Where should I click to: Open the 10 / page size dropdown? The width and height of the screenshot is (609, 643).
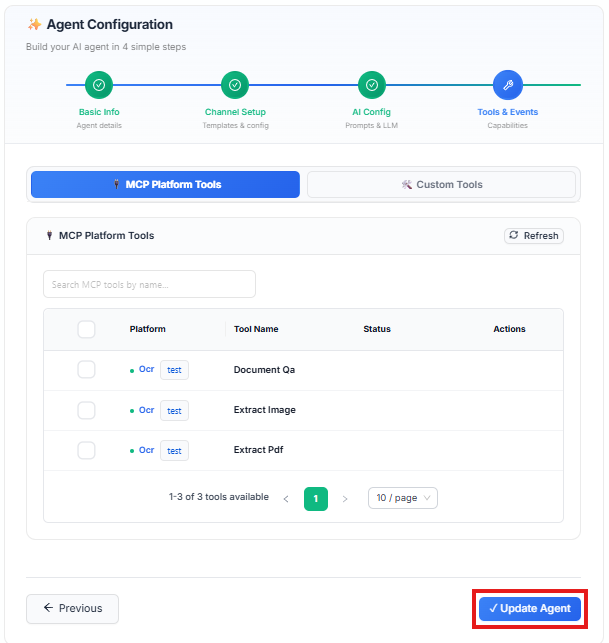(x=403, y=498)
